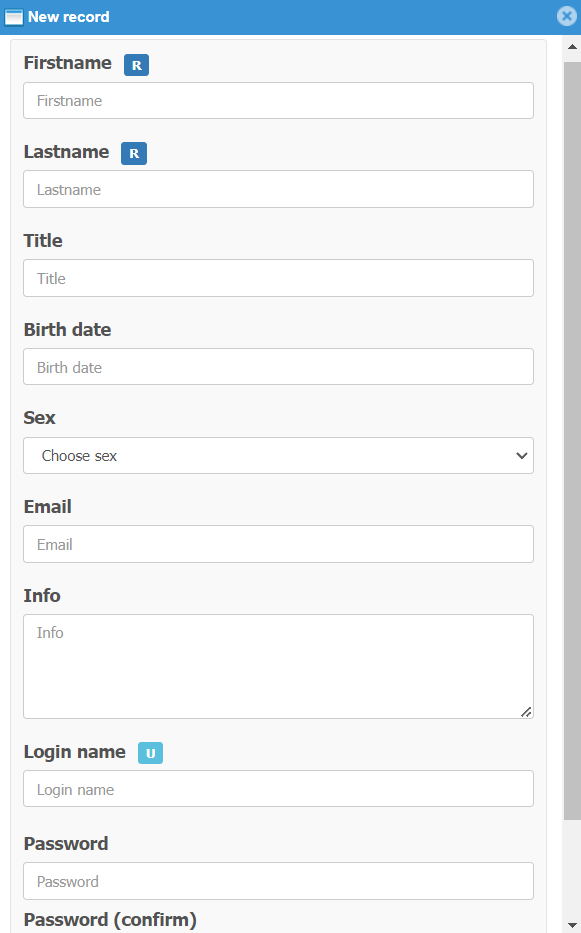This screenshot has height=933, width=581.
Task: Click the Info textarea resize handle
Action: coord(526,712)
